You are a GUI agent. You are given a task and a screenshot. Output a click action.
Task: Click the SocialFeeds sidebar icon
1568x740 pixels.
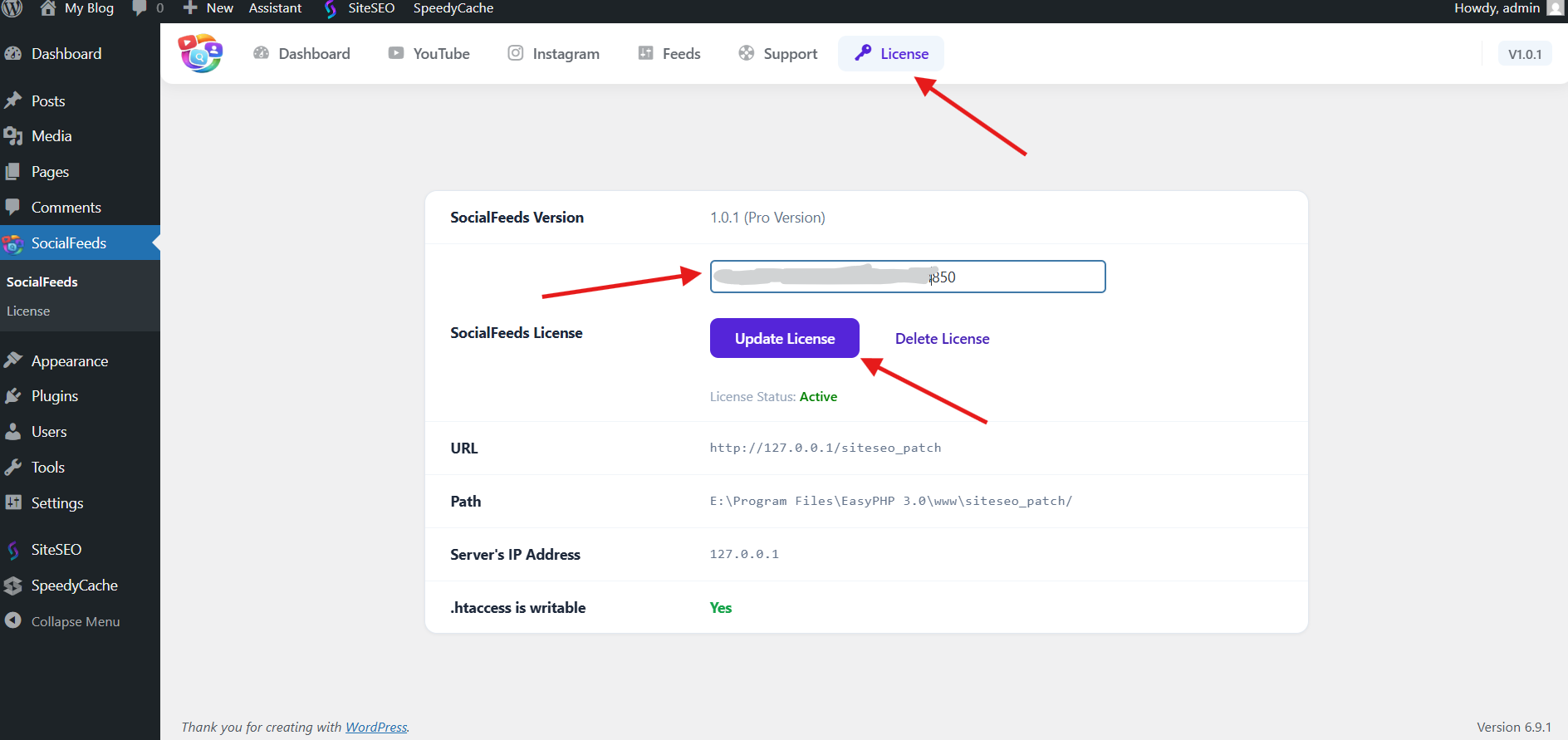point(12,243)
